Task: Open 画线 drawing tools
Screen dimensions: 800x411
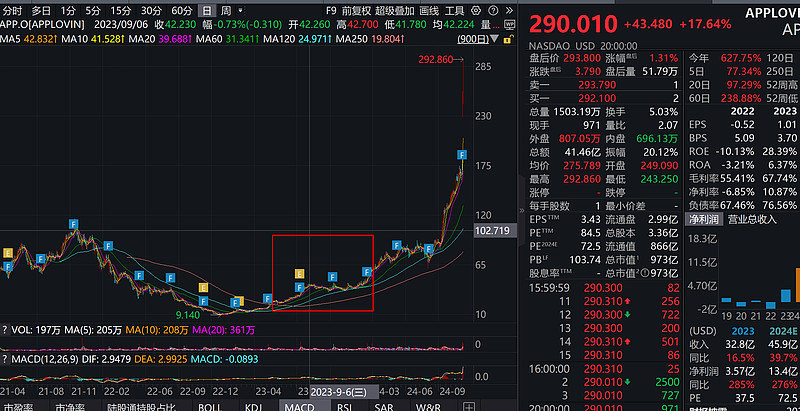Action: point(429,10)
